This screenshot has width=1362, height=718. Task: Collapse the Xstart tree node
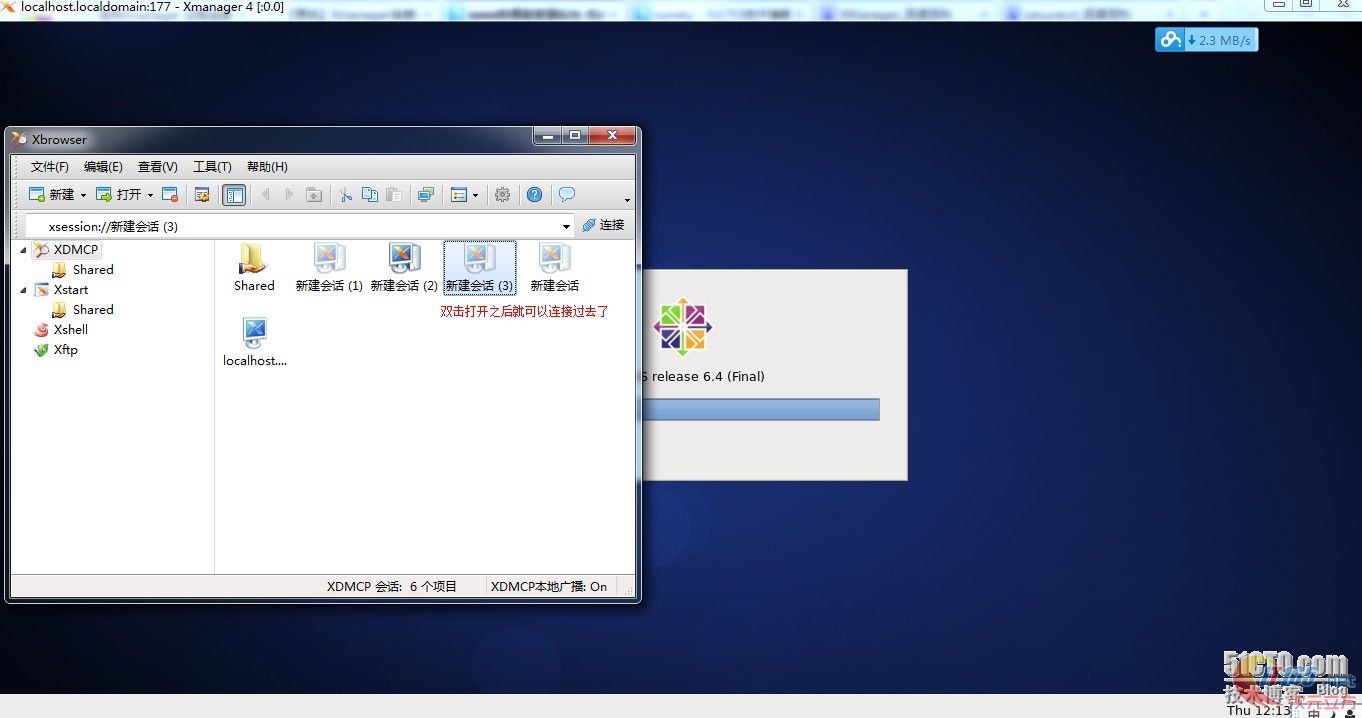pyautogui.click(x=23, y=289)
